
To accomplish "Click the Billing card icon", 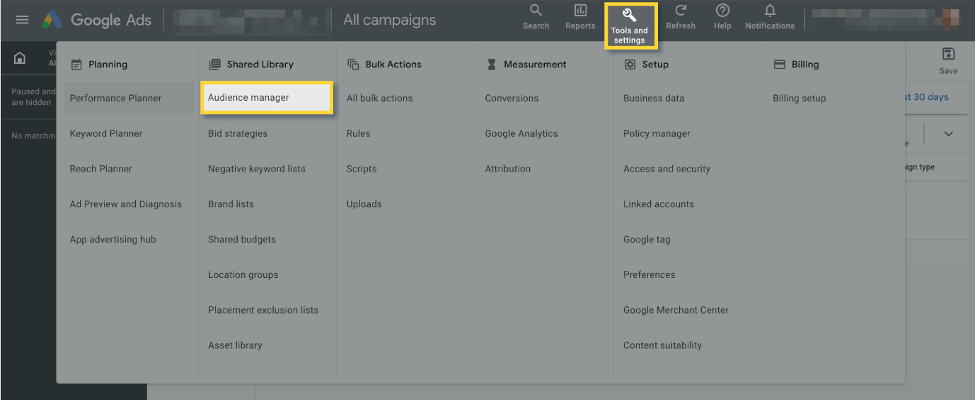I will [779, 64].
